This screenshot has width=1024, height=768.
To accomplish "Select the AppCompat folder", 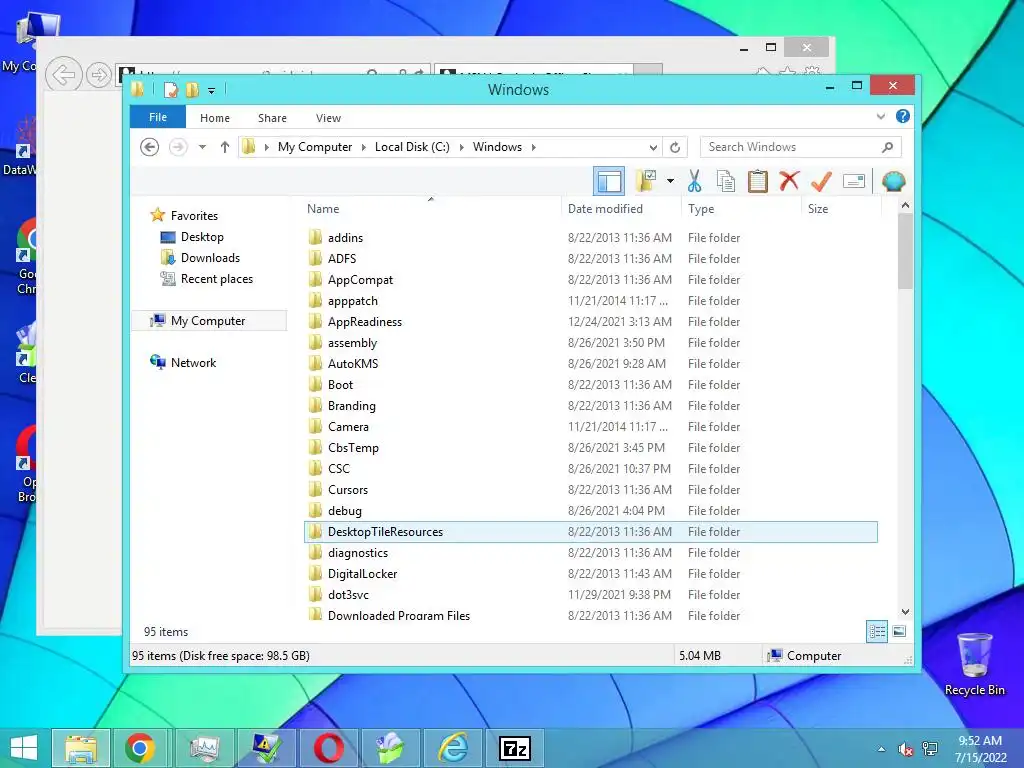I will tap(590, 280).
